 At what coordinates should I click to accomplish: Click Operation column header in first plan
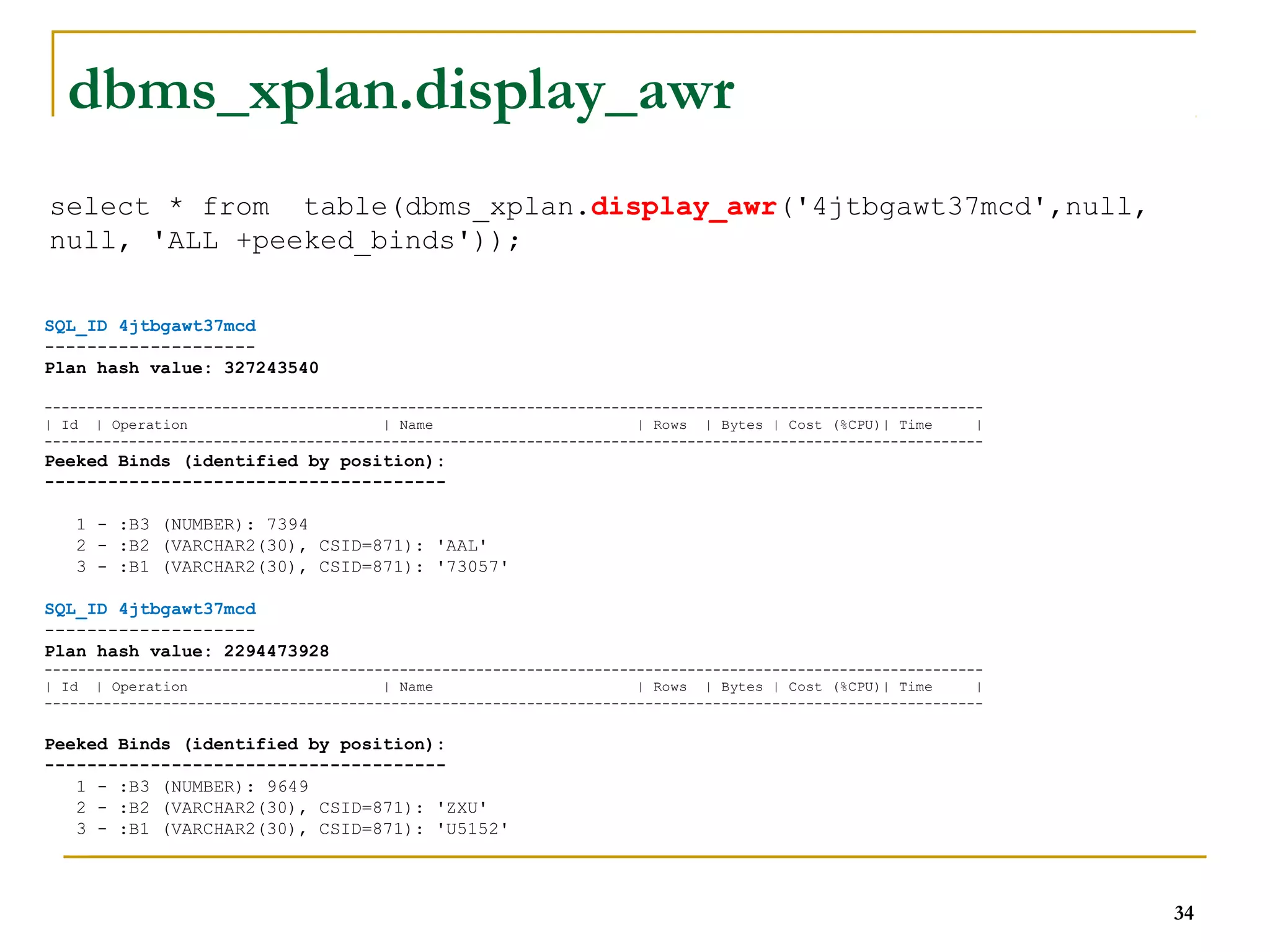(x=149, y=425)
